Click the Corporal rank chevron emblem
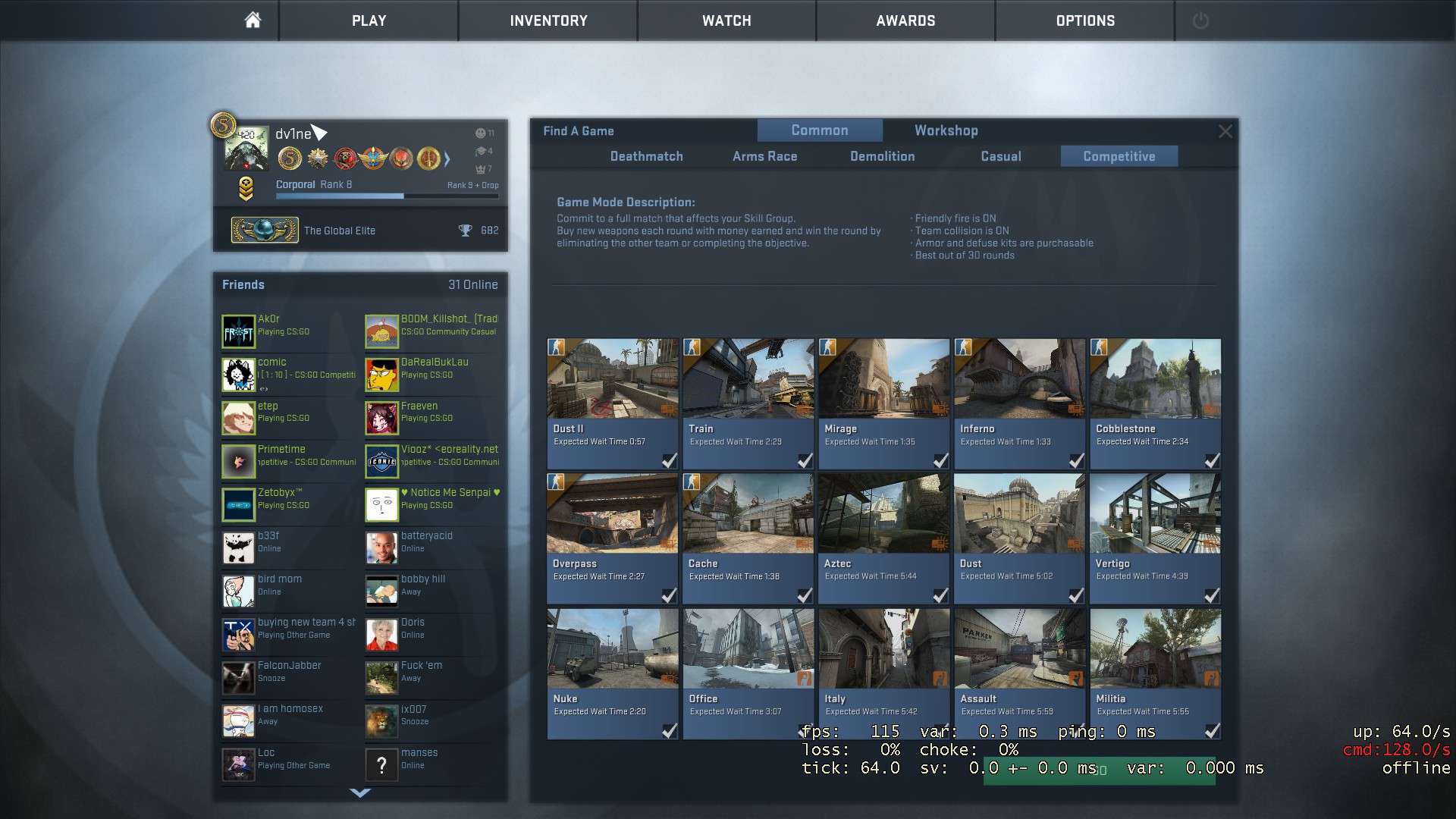The height and width of the screenshot is (819, 1456). (x=246, y=189)
